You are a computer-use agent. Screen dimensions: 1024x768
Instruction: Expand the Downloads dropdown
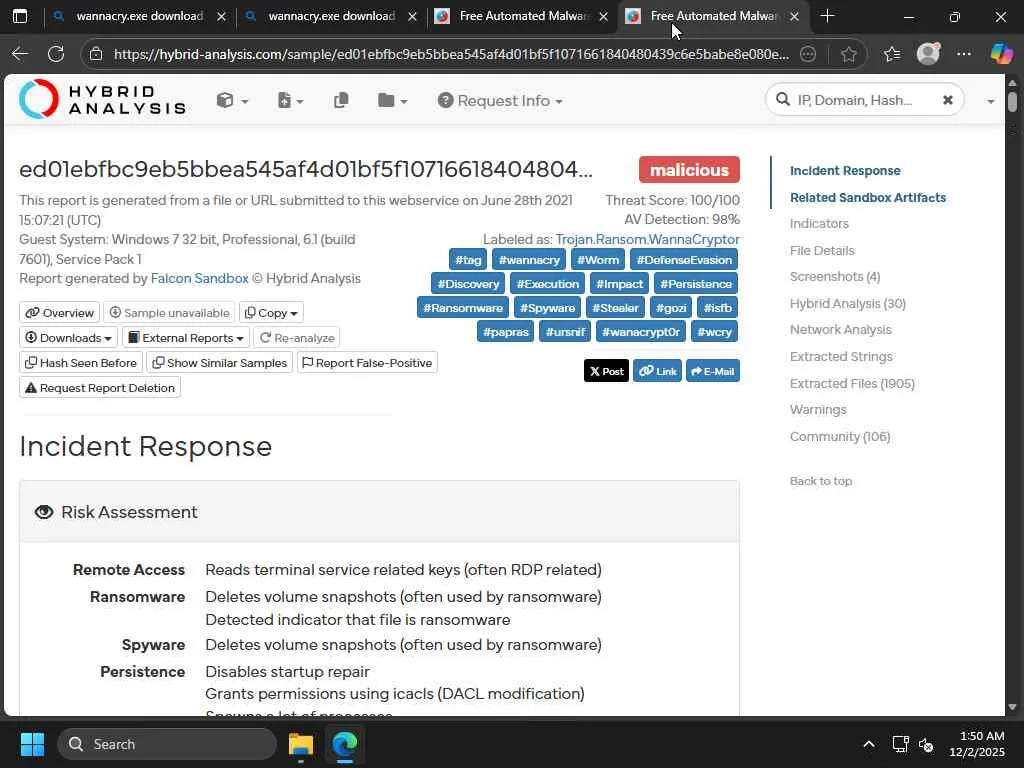click(x=68, y=338)
